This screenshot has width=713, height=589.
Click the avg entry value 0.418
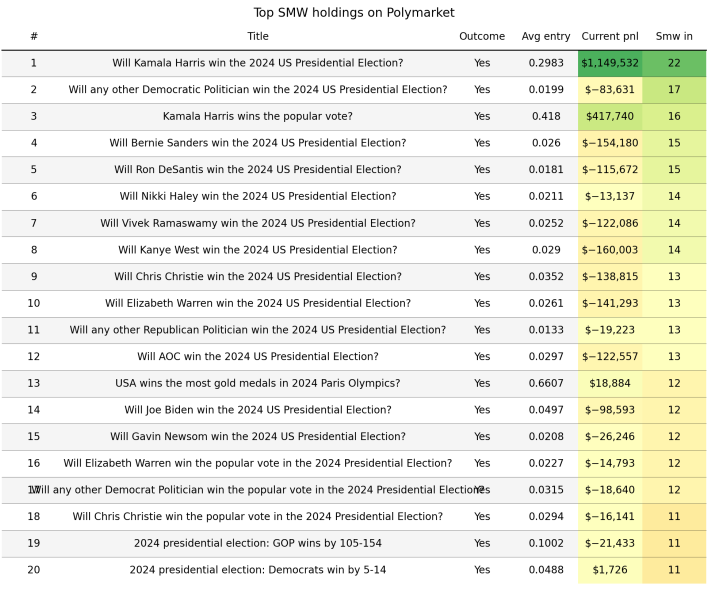(x=546, y=116)
